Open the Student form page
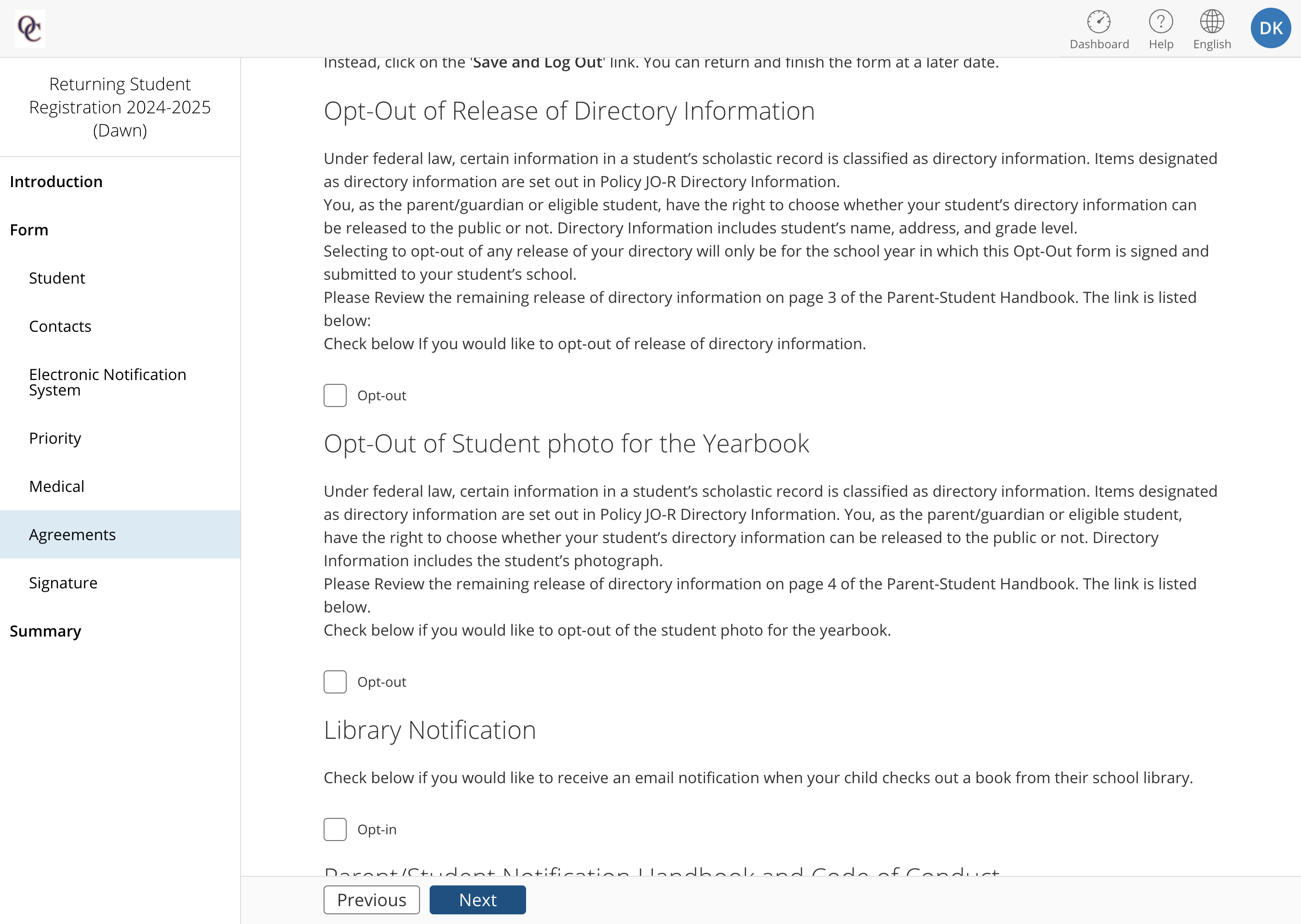The image size is (1301, 924). [x=57, y=278]
